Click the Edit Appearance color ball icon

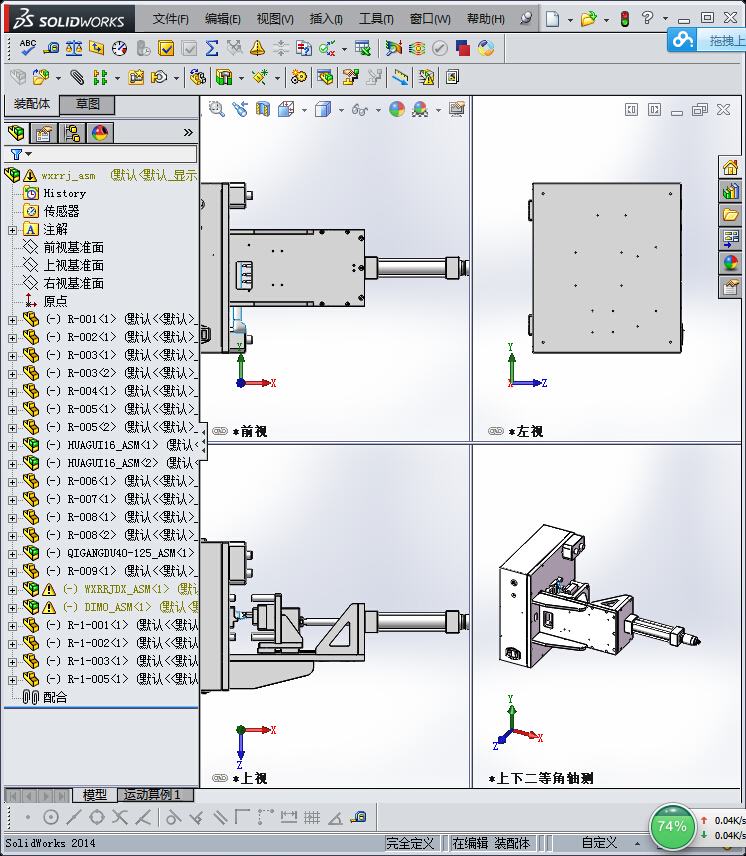pos(397,110)
